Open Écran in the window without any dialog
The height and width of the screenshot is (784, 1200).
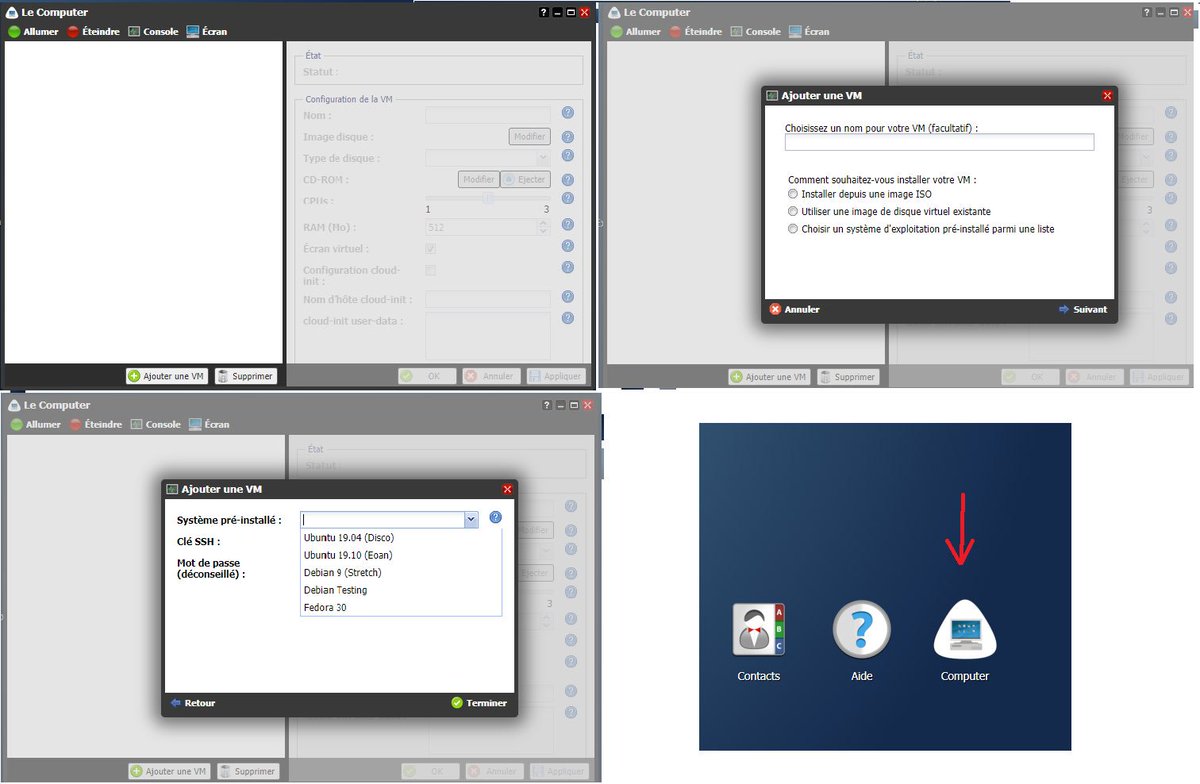[x=207, y=31]
